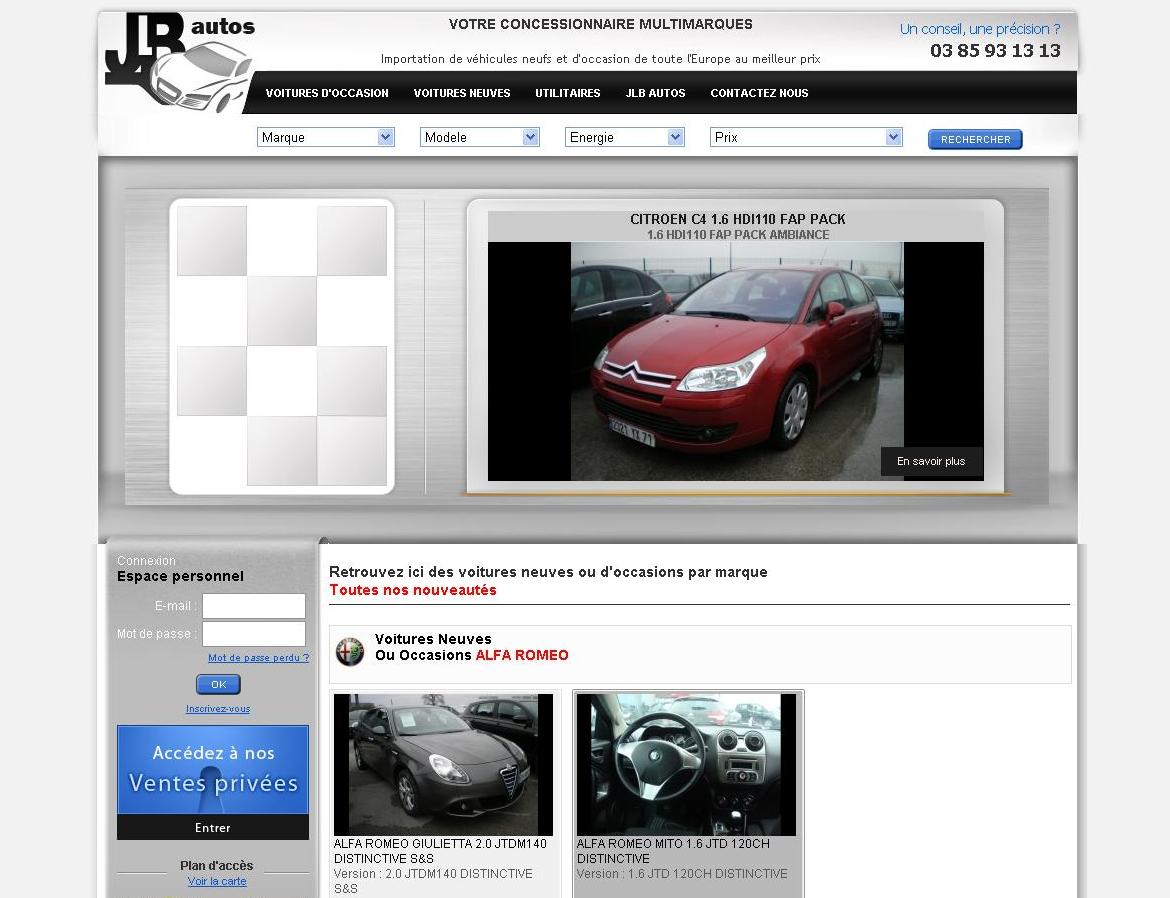Click the Entrer button
This screenshot has height=898, width=1170.
pyautogui.click(x=213, y=827)
